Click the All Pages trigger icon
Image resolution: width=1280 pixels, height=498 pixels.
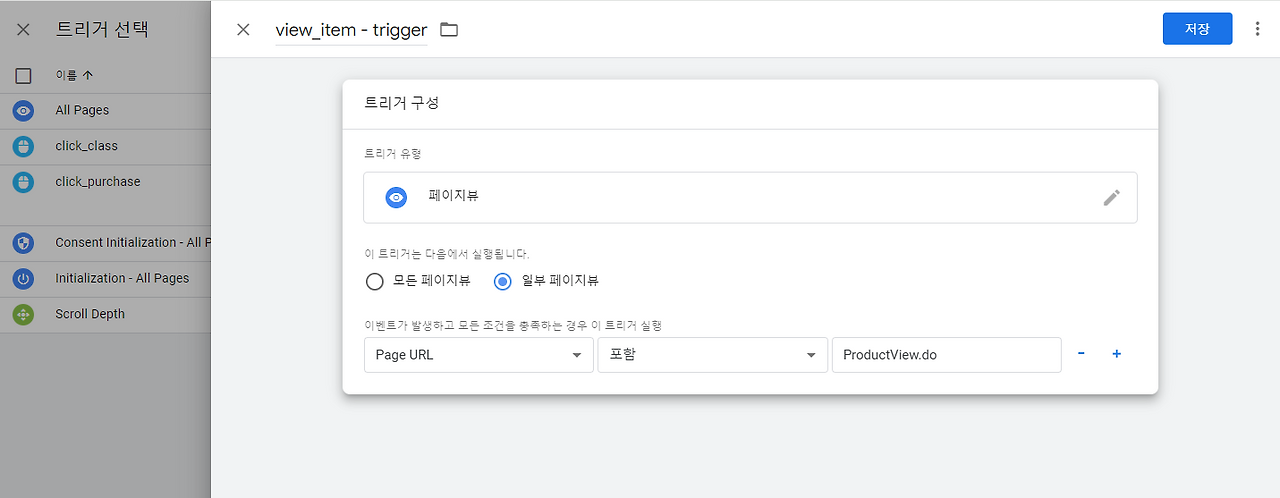(24, 111)
